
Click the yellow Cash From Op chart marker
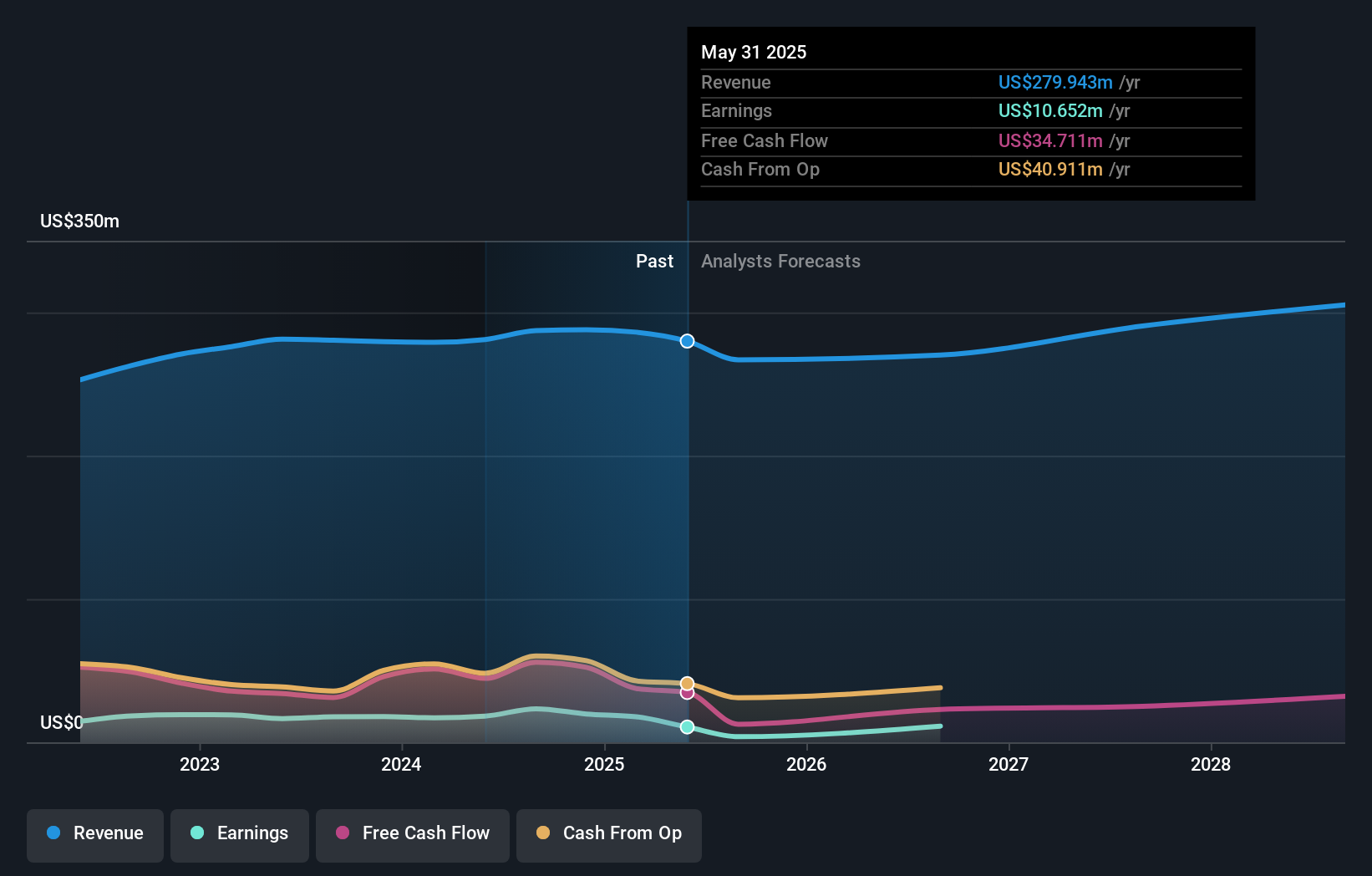685,681
